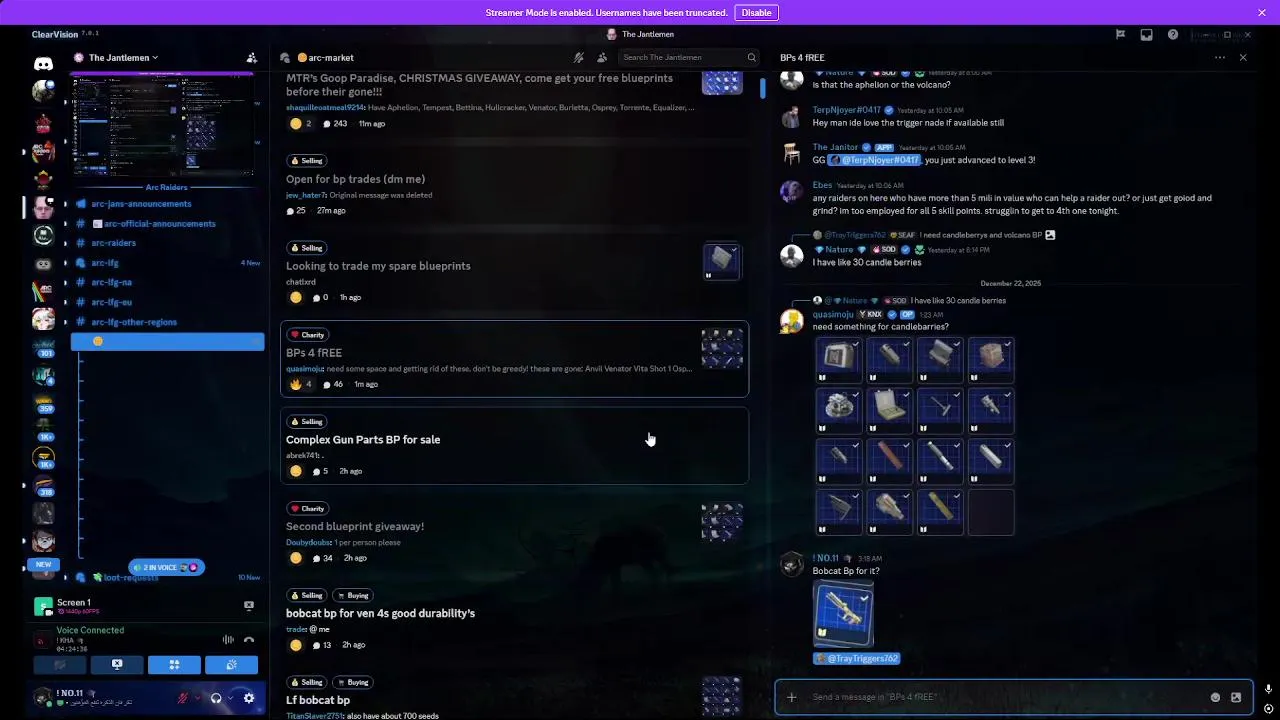Open sticker or GIF picker icon
The height and width of the screenshot is (720, 1280).
1236,697
